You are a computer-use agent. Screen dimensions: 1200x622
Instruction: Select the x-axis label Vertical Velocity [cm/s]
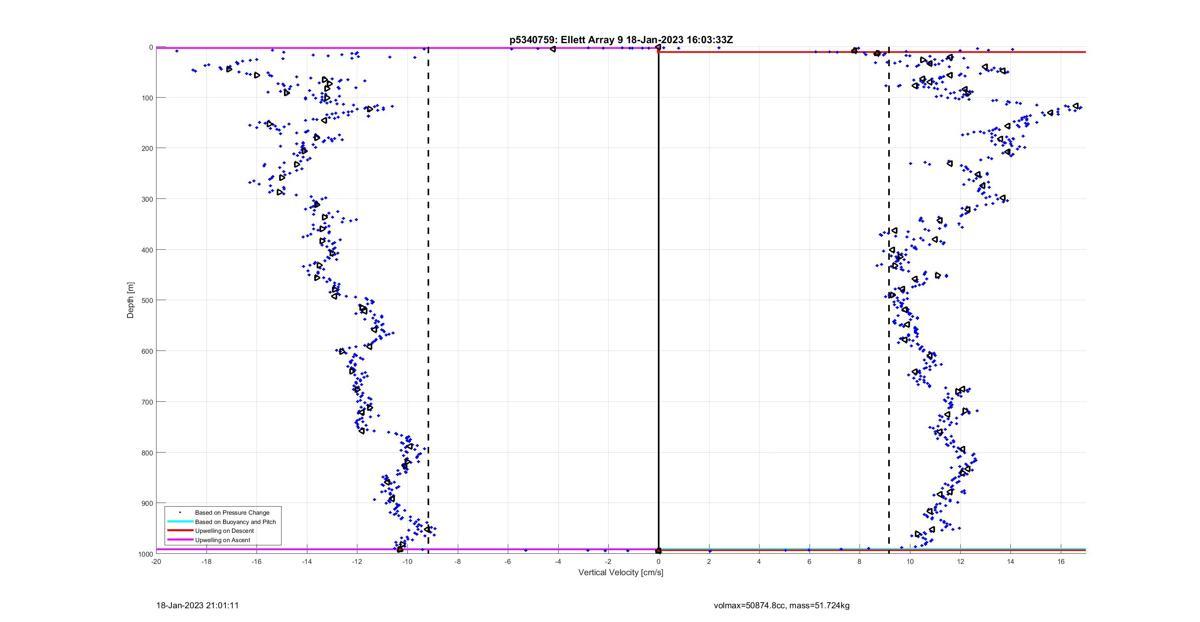coord(620,572)
